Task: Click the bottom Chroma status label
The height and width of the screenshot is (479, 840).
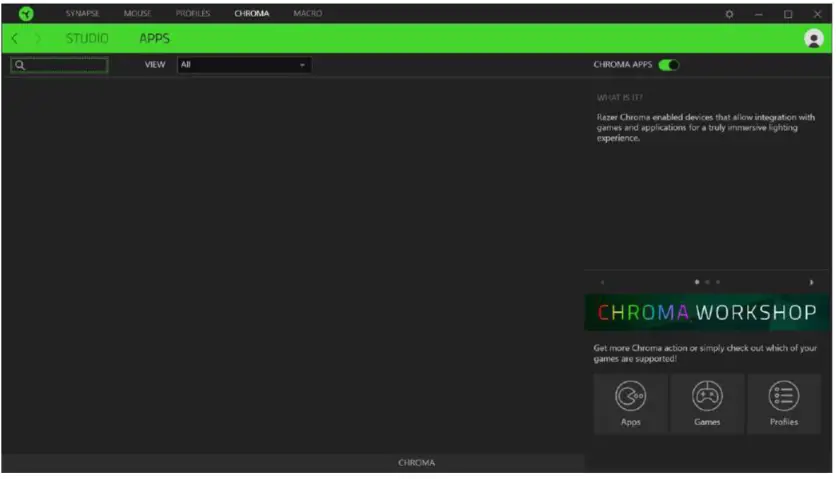Action: (416, 463)
